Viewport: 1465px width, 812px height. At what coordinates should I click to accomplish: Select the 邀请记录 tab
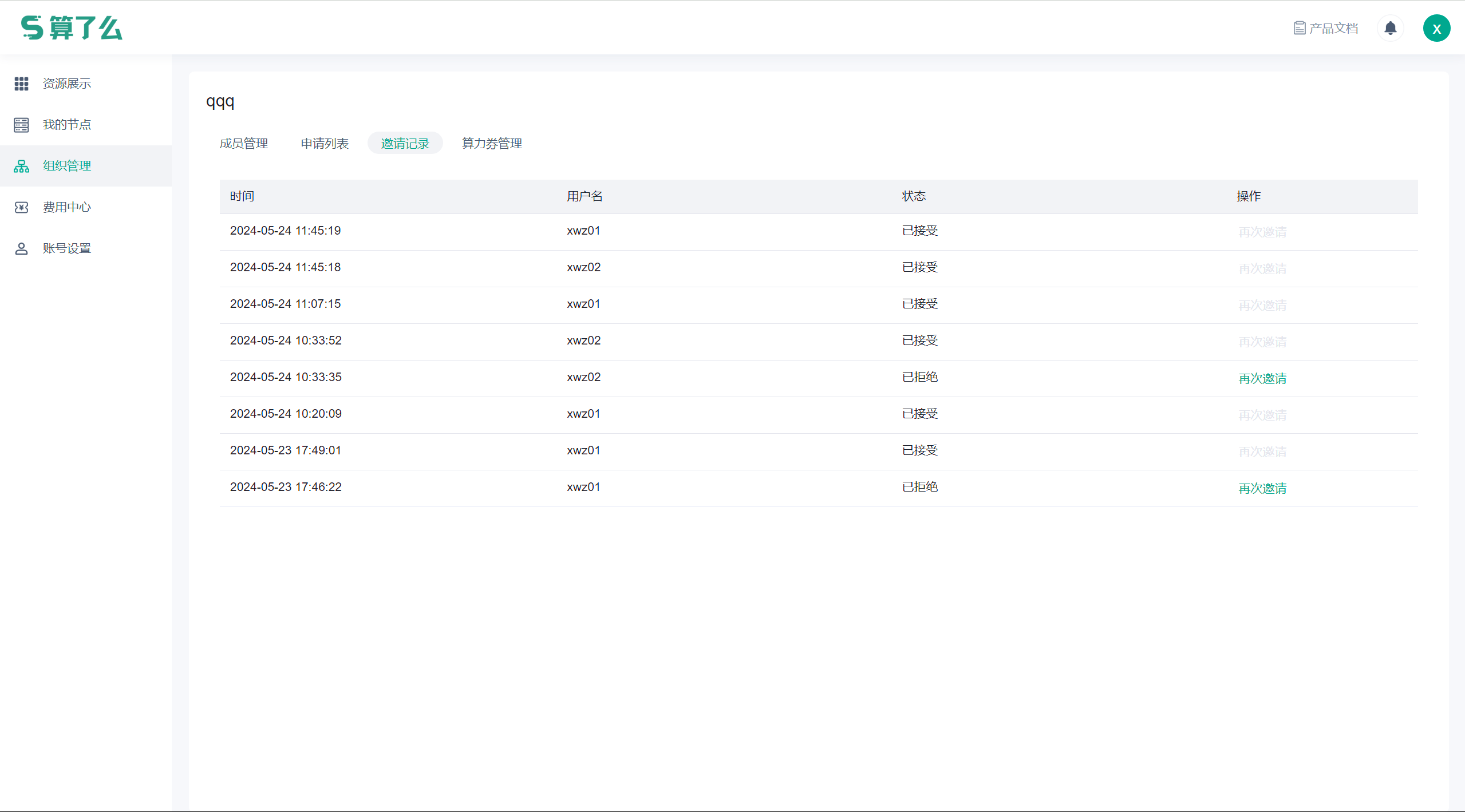[405, 144]
